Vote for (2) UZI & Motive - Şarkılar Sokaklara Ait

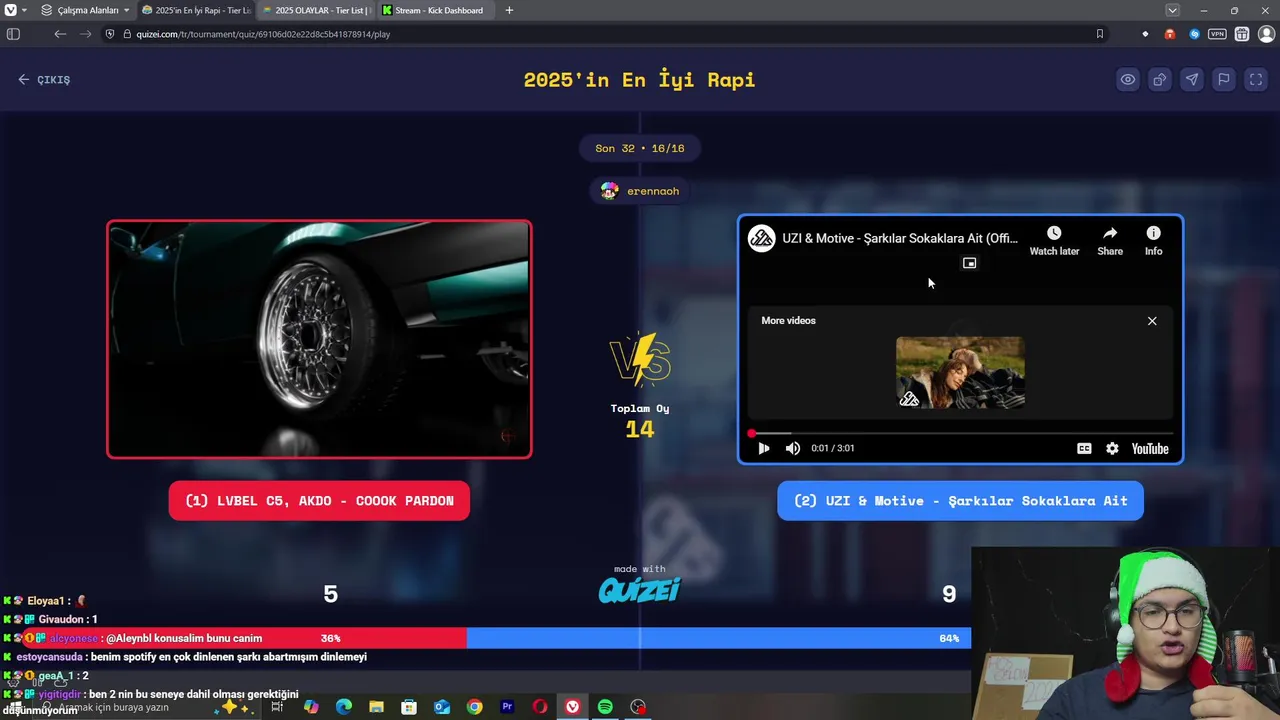960,501
